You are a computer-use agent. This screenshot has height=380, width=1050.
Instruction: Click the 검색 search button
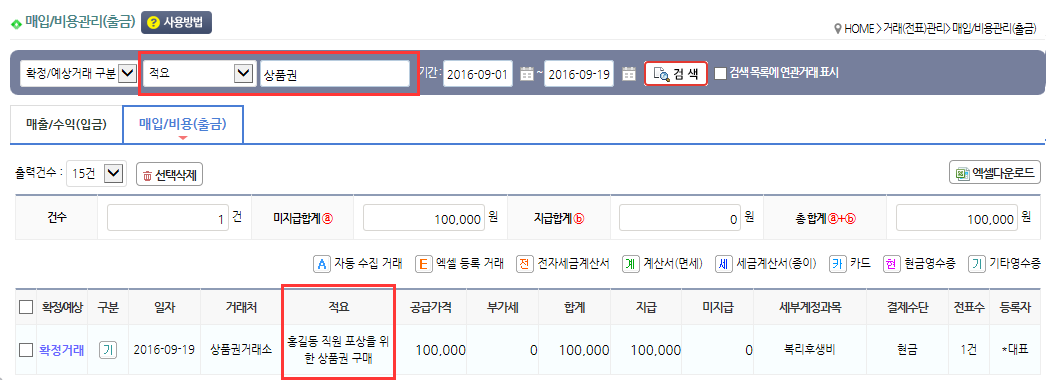tap(676, 74)
